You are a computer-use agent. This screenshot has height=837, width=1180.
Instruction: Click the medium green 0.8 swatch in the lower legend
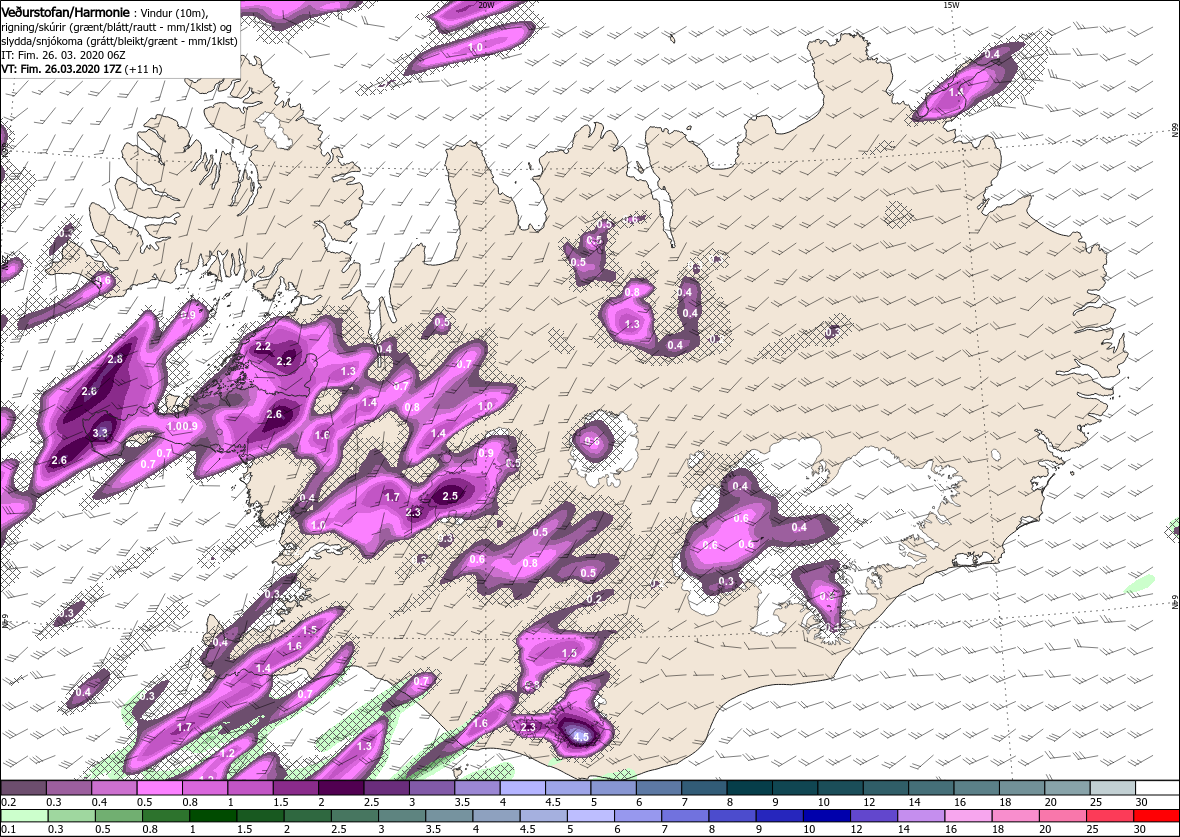[x=166, y=816]
